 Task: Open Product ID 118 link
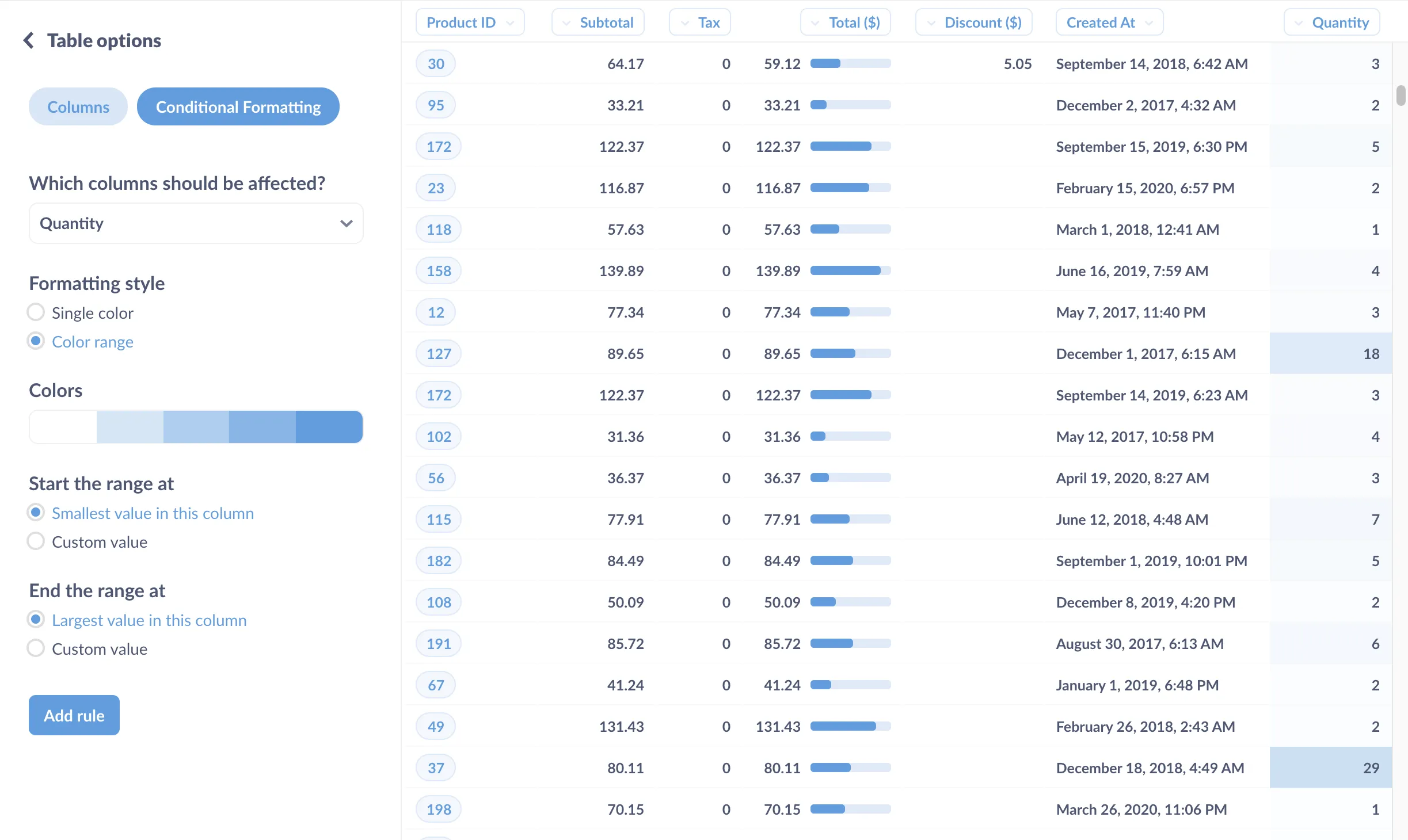pos(439,230)
